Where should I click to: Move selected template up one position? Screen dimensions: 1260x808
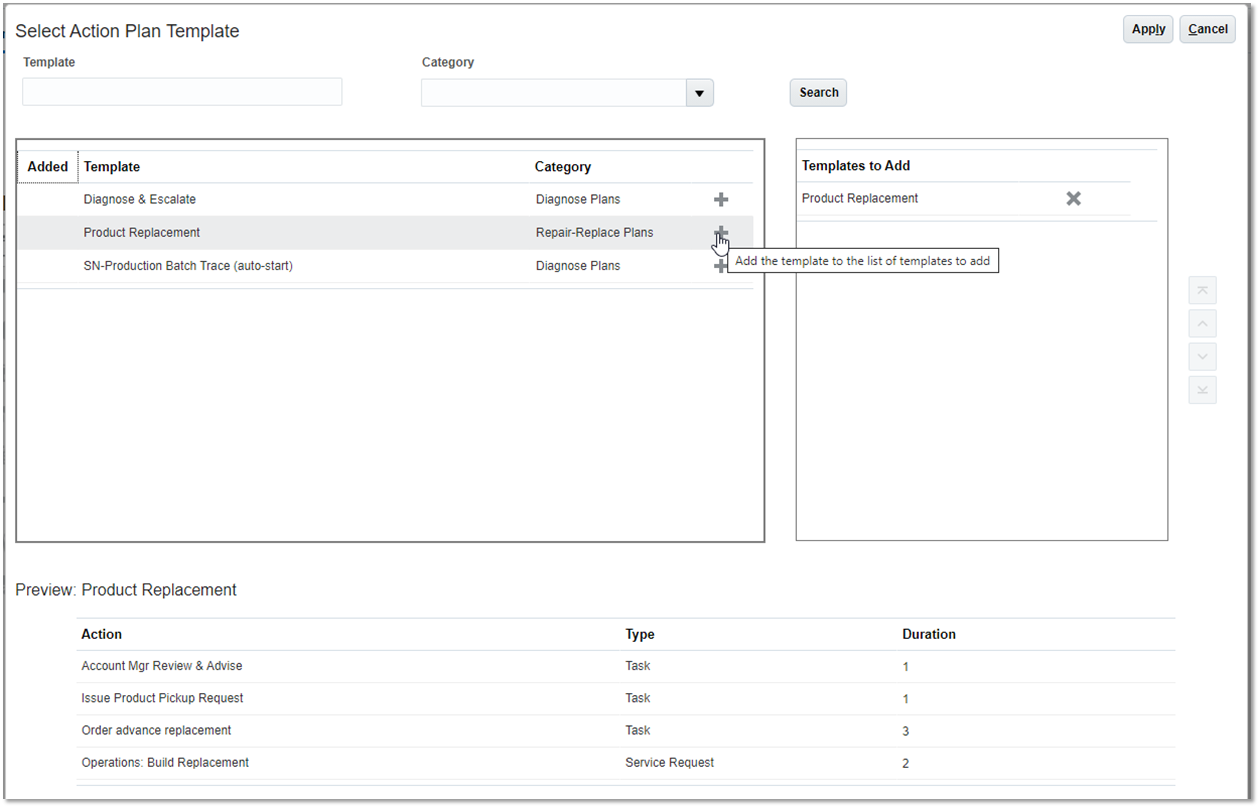tap(1202, 324)
